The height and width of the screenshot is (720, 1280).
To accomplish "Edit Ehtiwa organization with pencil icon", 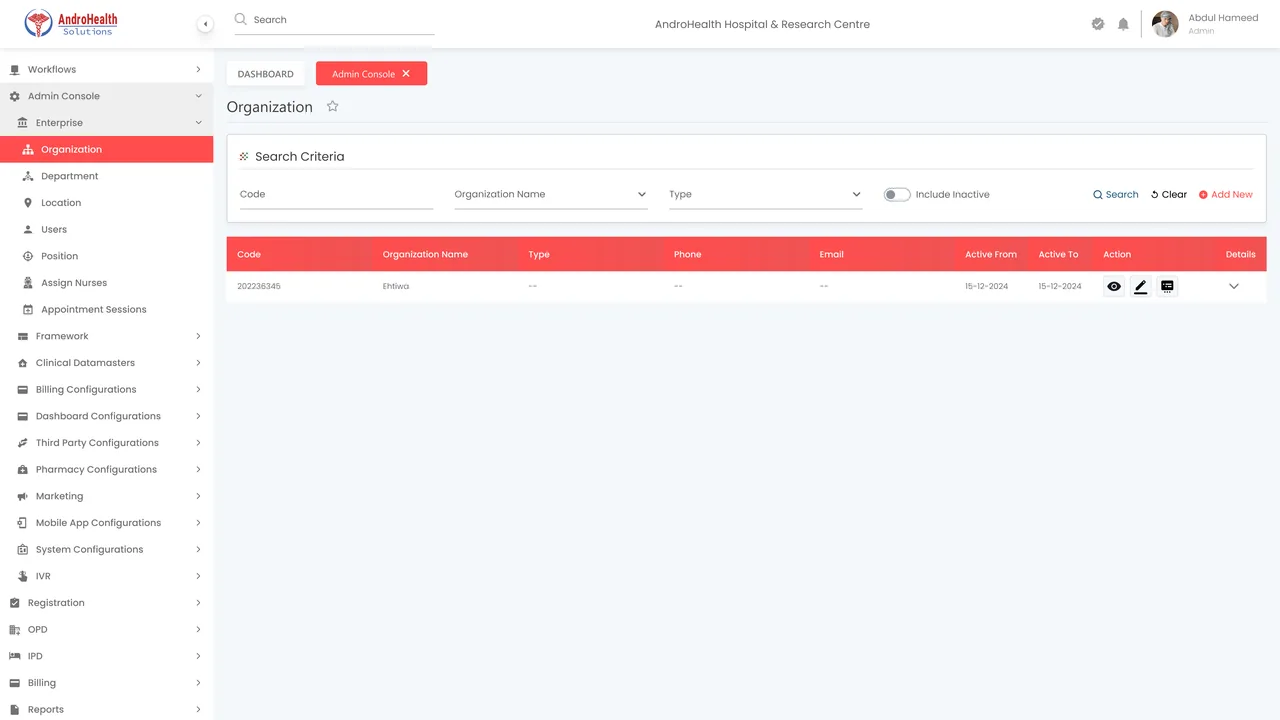I will [1141, 287].
